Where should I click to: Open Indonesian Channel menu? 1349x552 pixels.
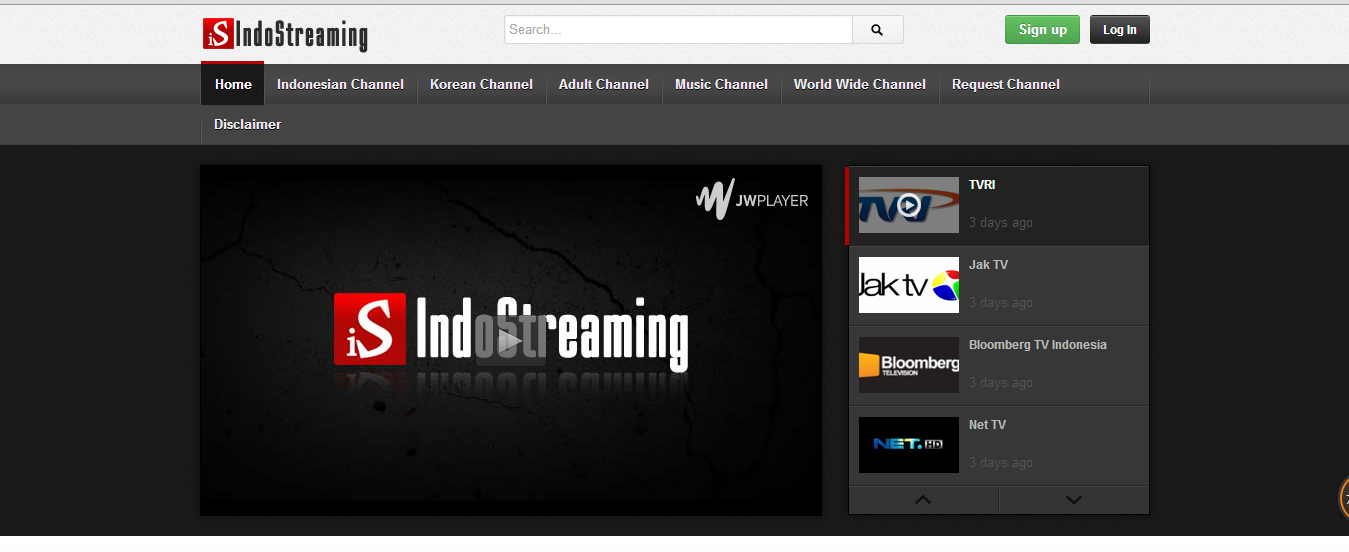[340, 84]
